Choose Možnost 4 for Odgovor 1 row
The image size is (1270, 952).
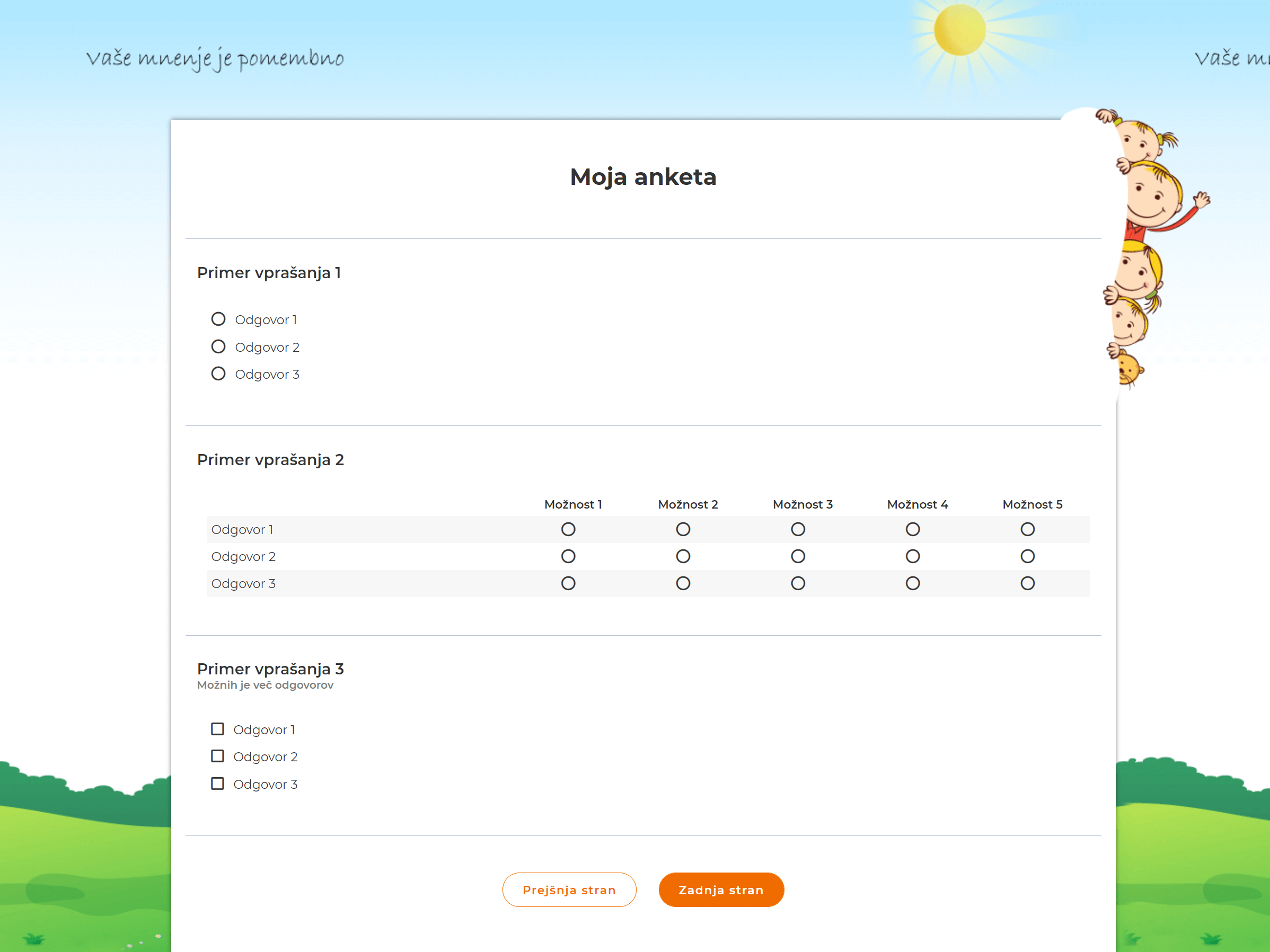pos(913,529)
